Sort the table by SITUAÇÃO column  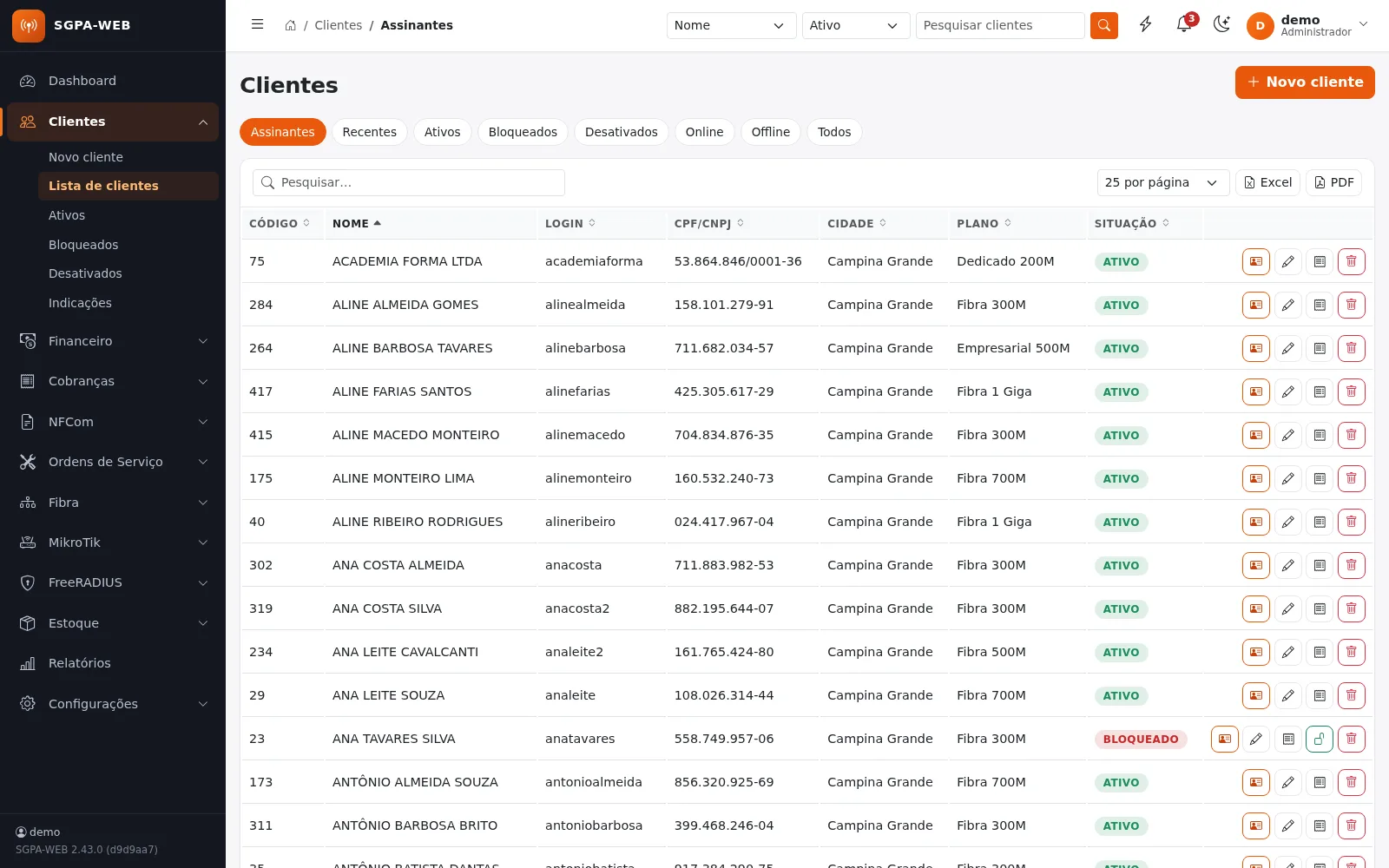[1132, 224]
